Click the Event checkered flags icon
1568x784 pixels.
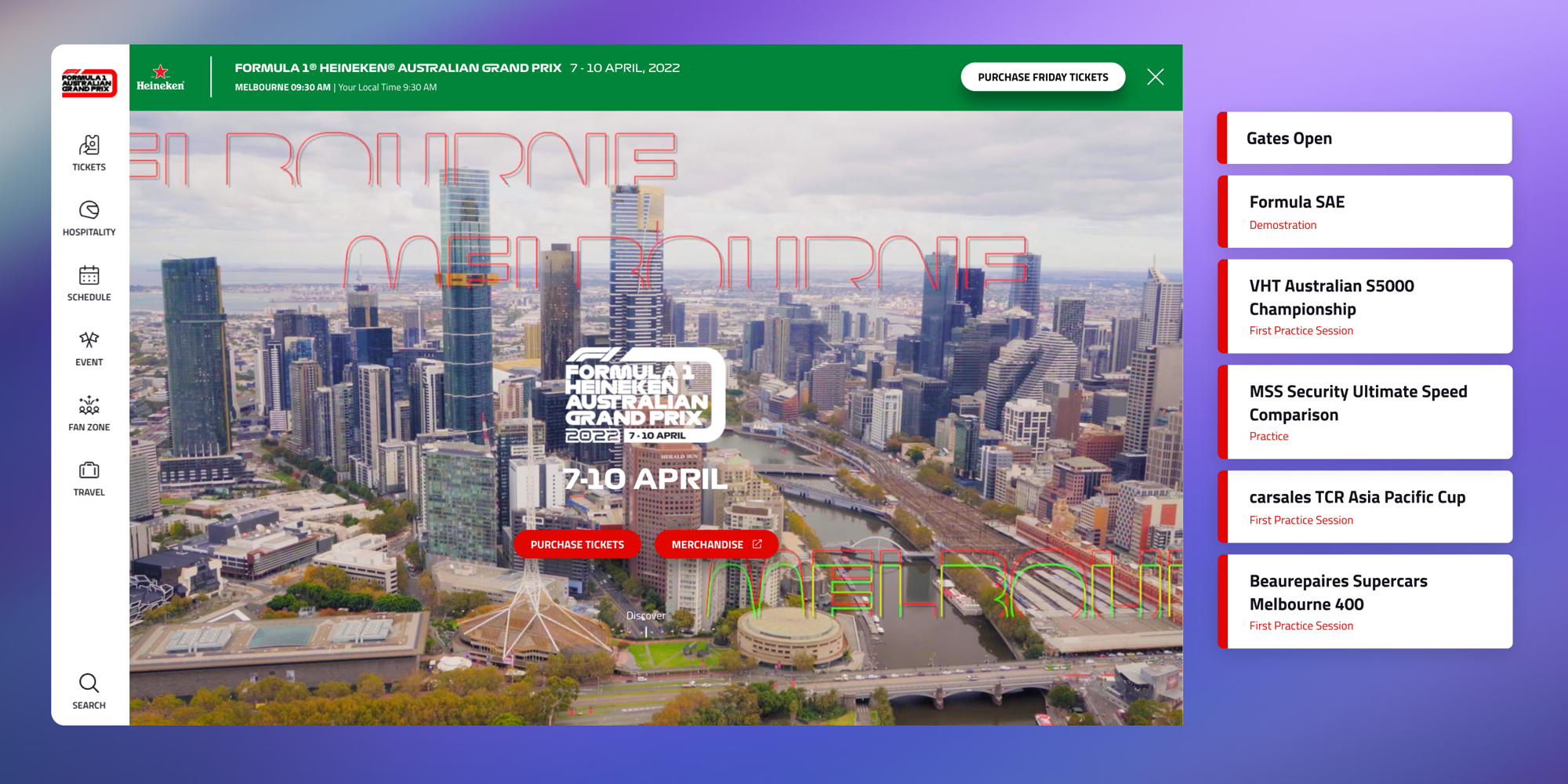tap(89, 347)
